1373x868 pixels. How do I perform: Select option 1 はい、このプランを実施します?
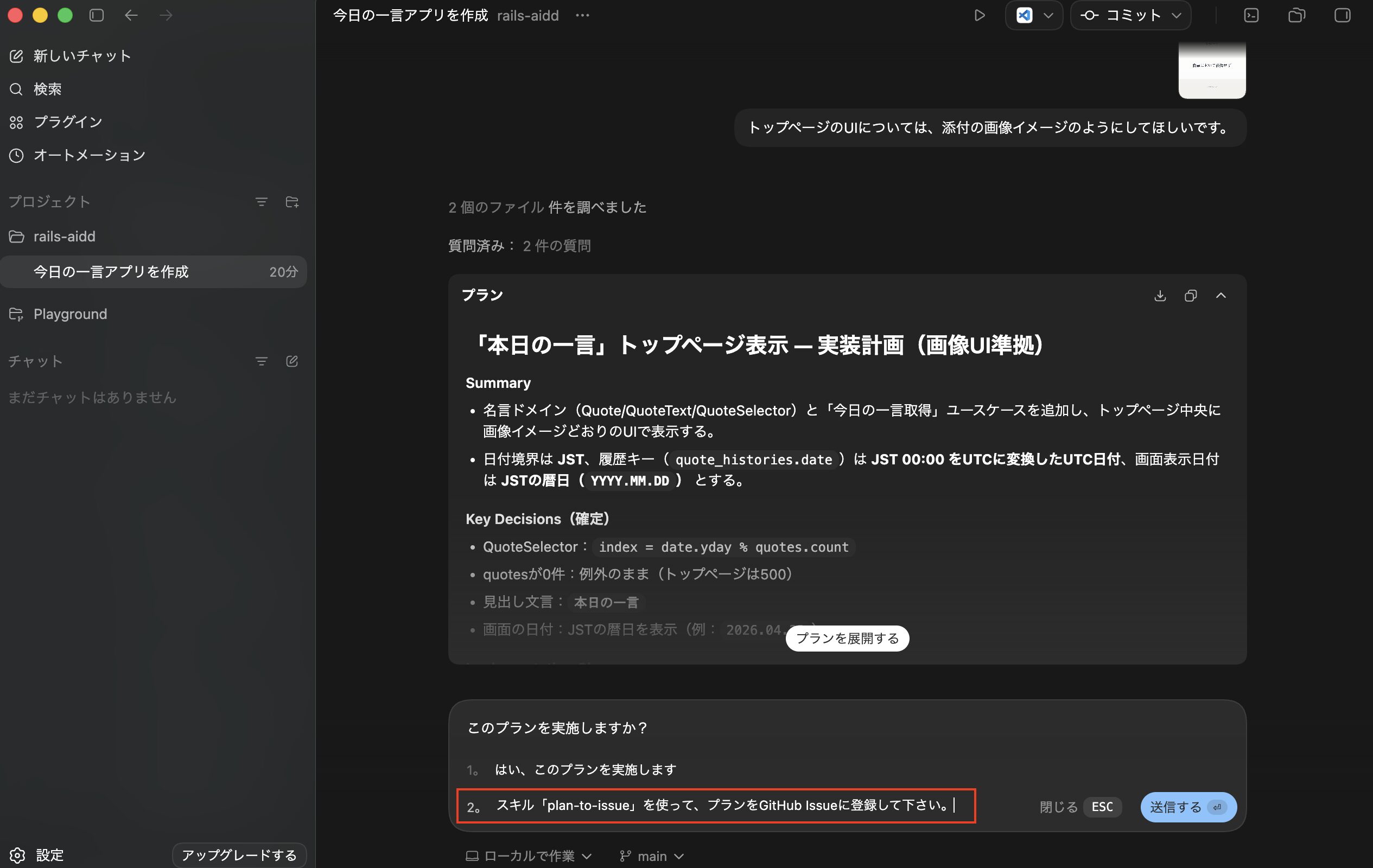(585, 769)
